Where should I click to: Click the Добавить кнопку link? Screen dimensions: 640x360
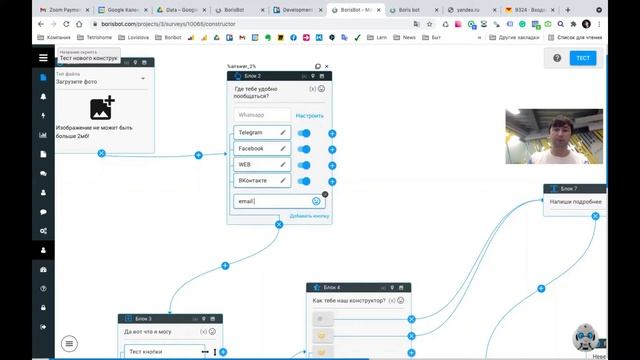309,216
